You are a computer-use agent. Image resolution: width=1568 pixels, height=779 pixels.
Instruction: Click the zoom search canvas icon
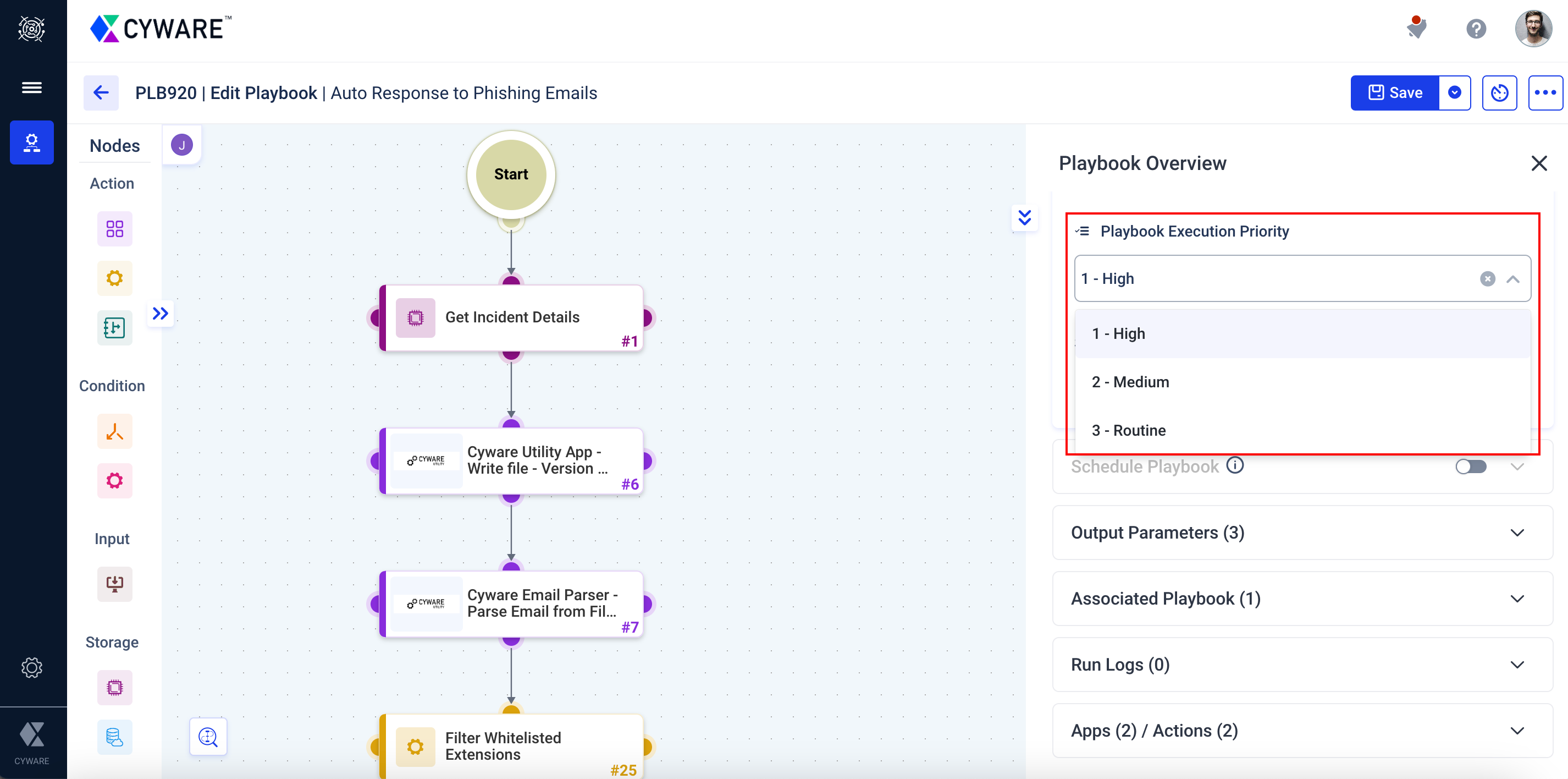(208, 737)
